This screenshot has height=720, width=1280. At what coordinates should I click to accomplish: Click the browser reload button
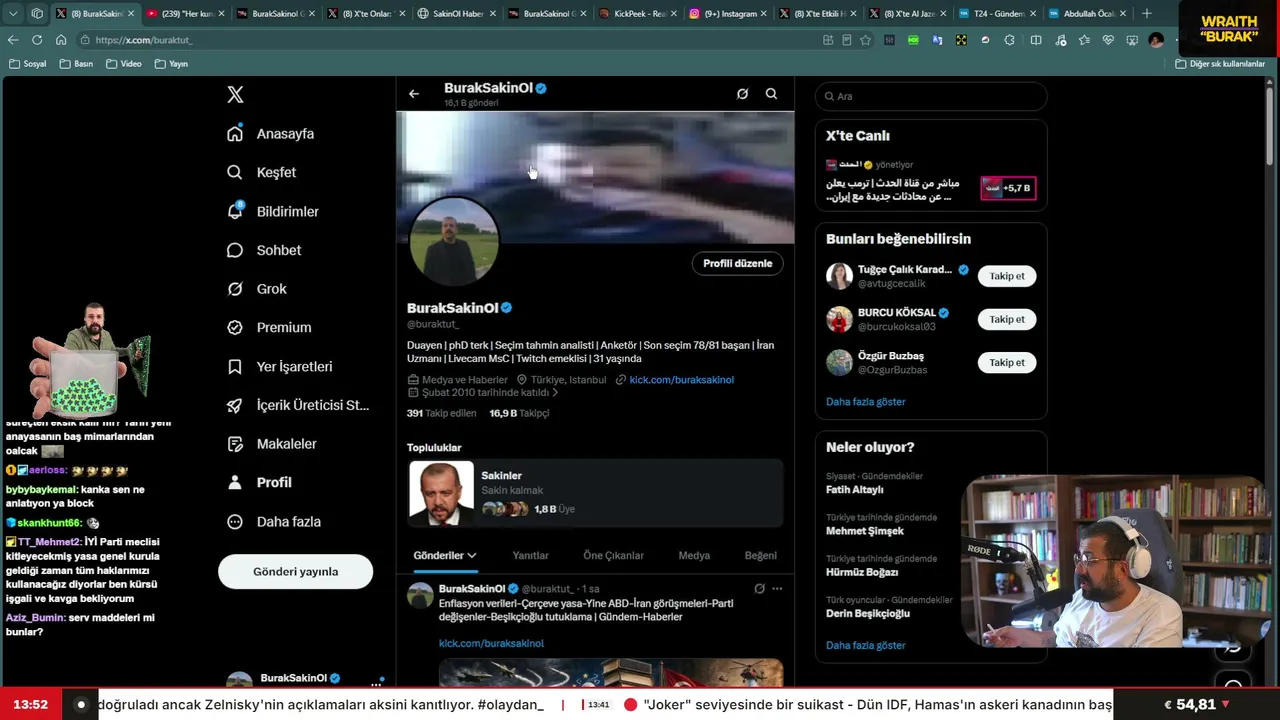tap(37, 40)
